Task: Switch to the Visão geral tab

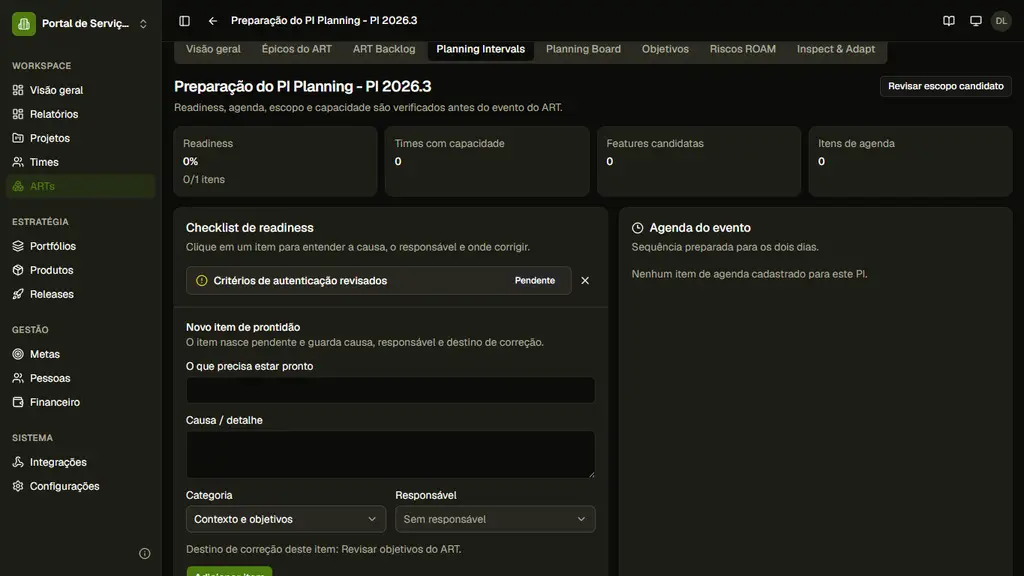Action: tap(213, 49)
